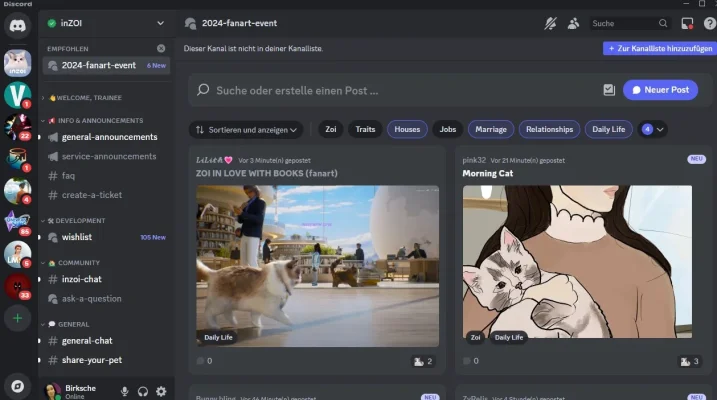The height and width of the screenshot is (400, 717).
Task: Click reaction count 3 on Morning Cat post
Action: coord(690,362)
